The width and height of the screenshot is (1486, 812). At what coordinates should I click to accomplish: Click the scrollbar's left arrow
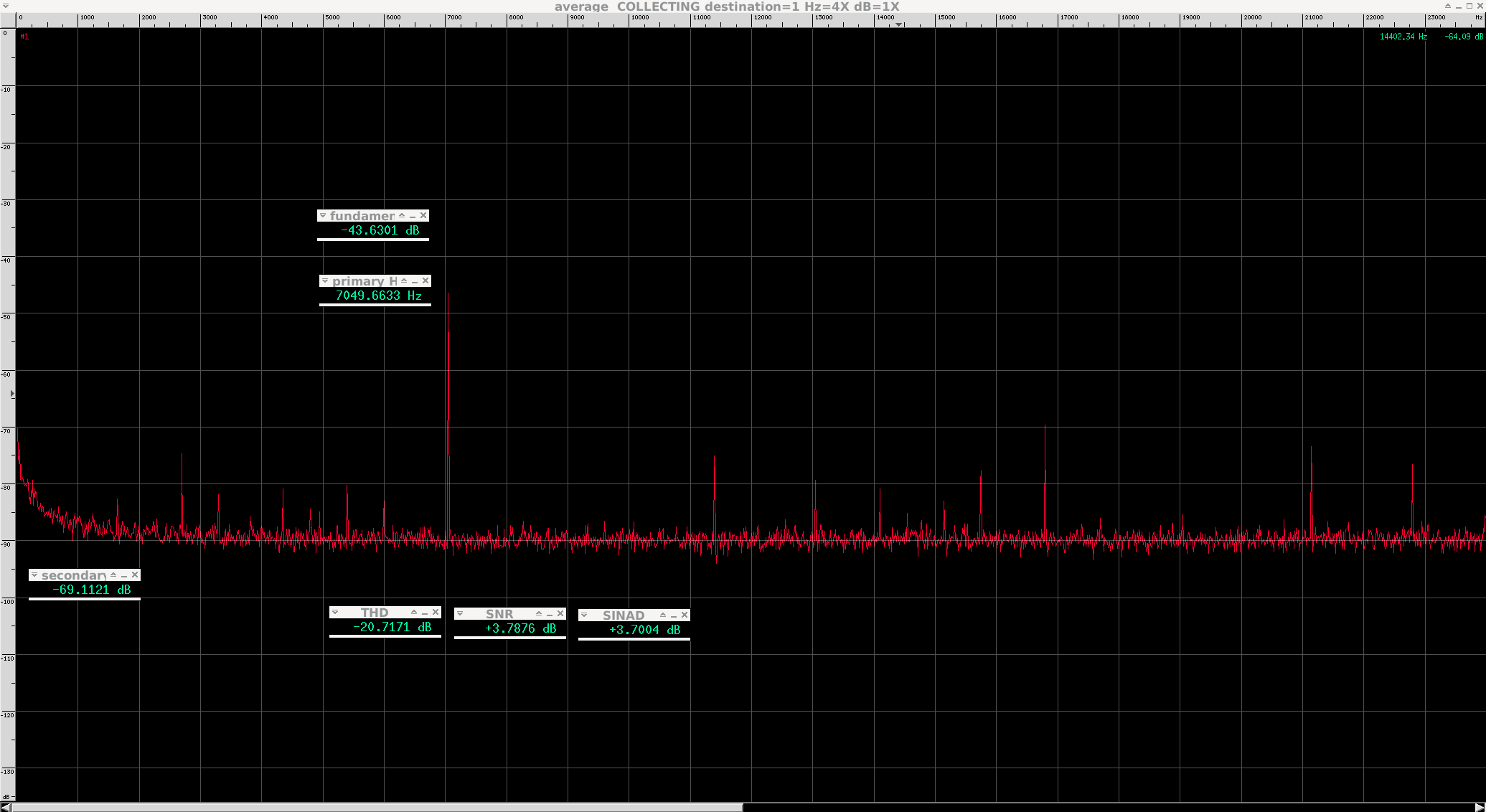pyautogui.click(x=5, y=808)
